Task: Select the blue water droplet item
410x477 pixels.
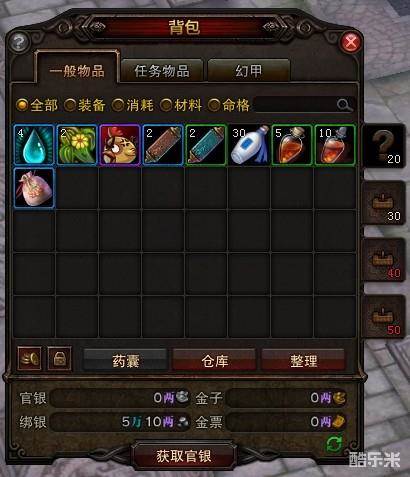Action: pyautogui.click(x=34, y=145)
